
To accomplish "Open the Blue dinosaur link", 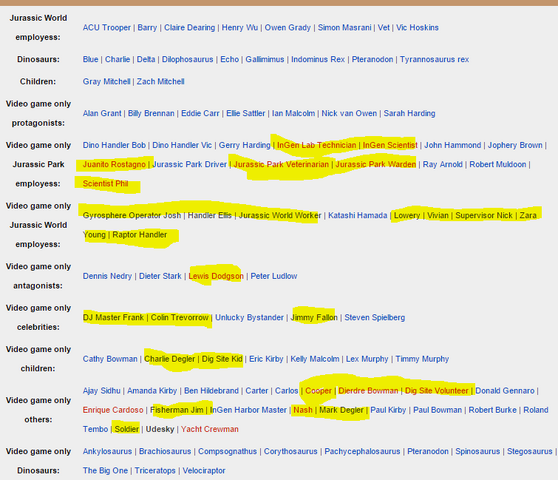I will 90,59.
